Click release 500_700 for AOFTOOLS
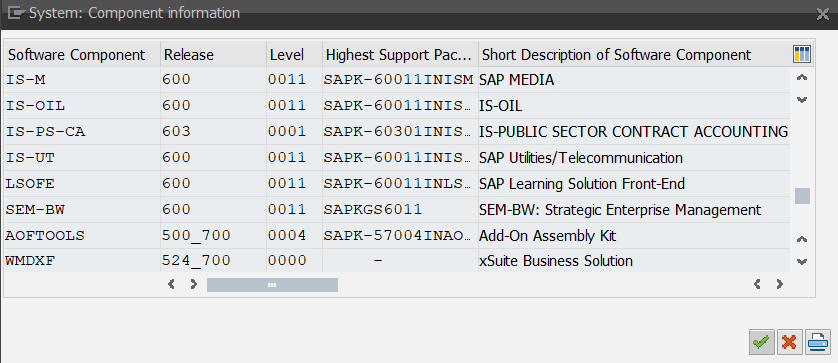This screenshot has width=838, height=363. (213, 236)
